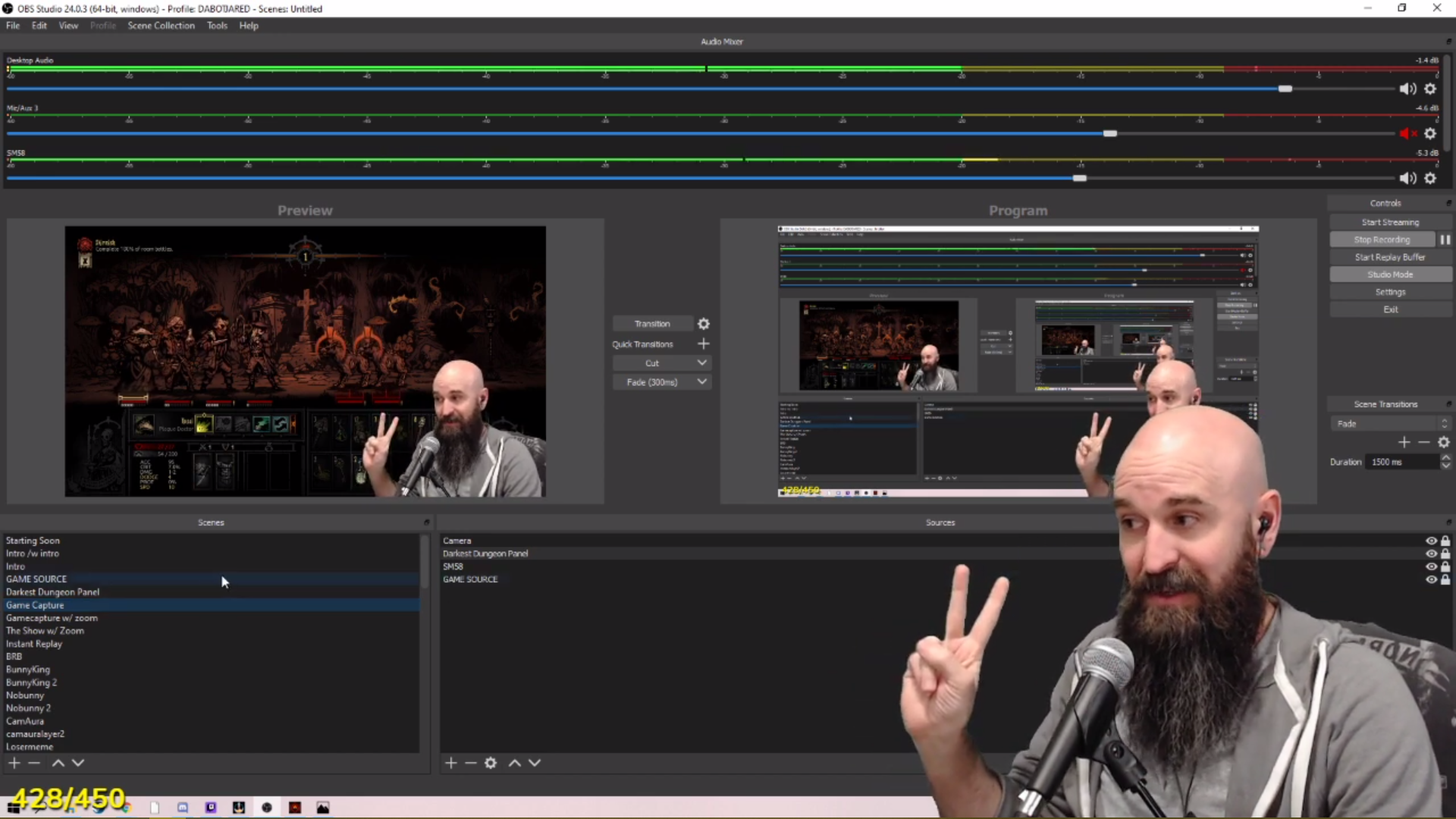Open the Edit menu

[x=39, y=26]
